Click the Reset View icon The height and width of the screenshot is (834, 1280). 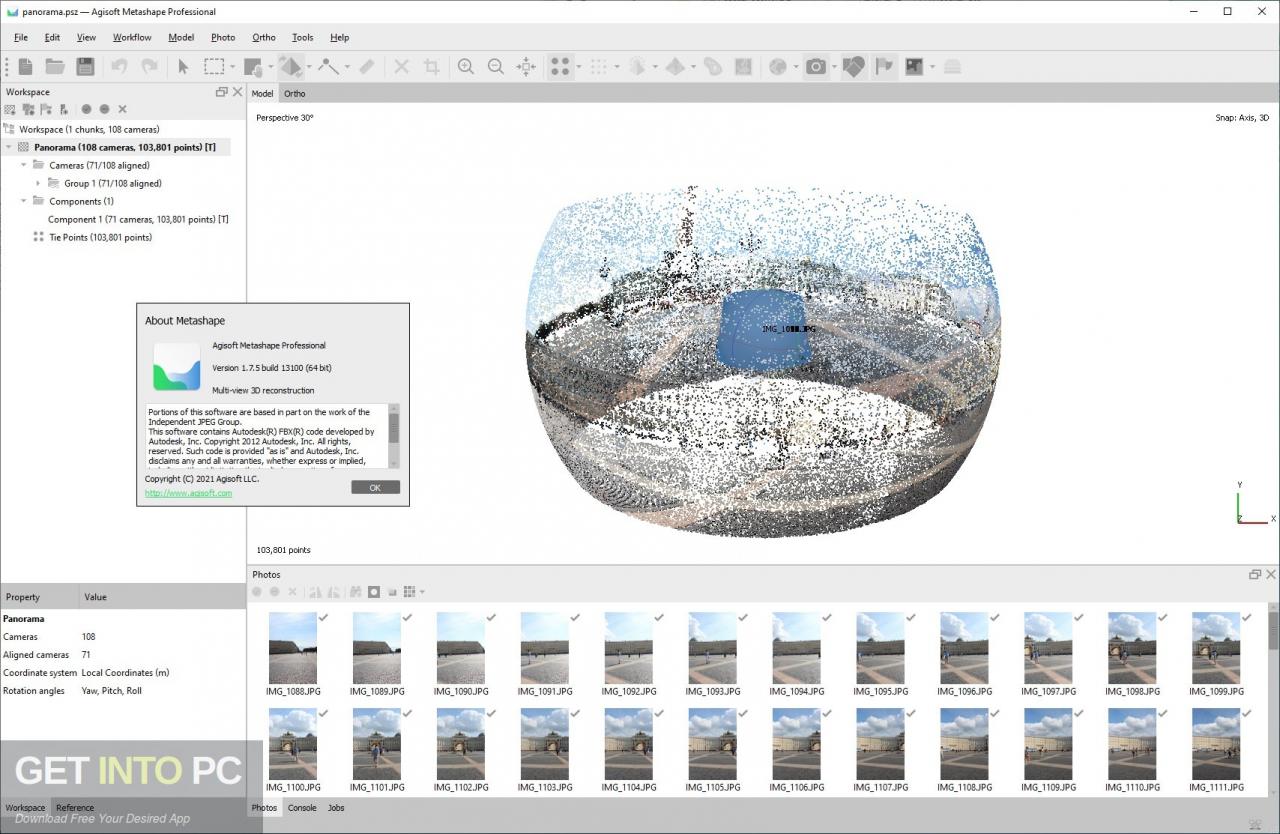point(526,66)
